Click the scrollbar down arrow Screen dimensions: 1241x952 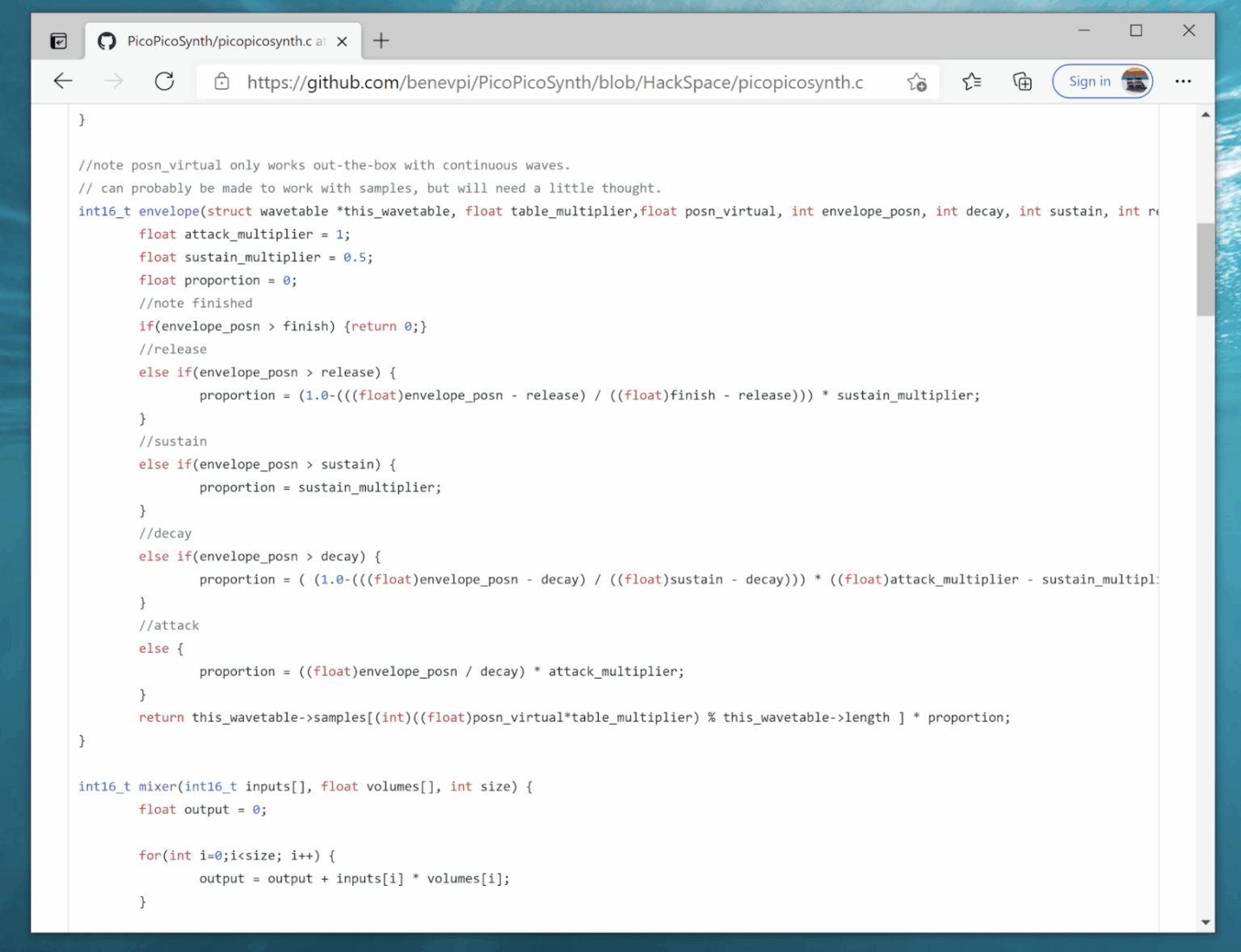1205,922
